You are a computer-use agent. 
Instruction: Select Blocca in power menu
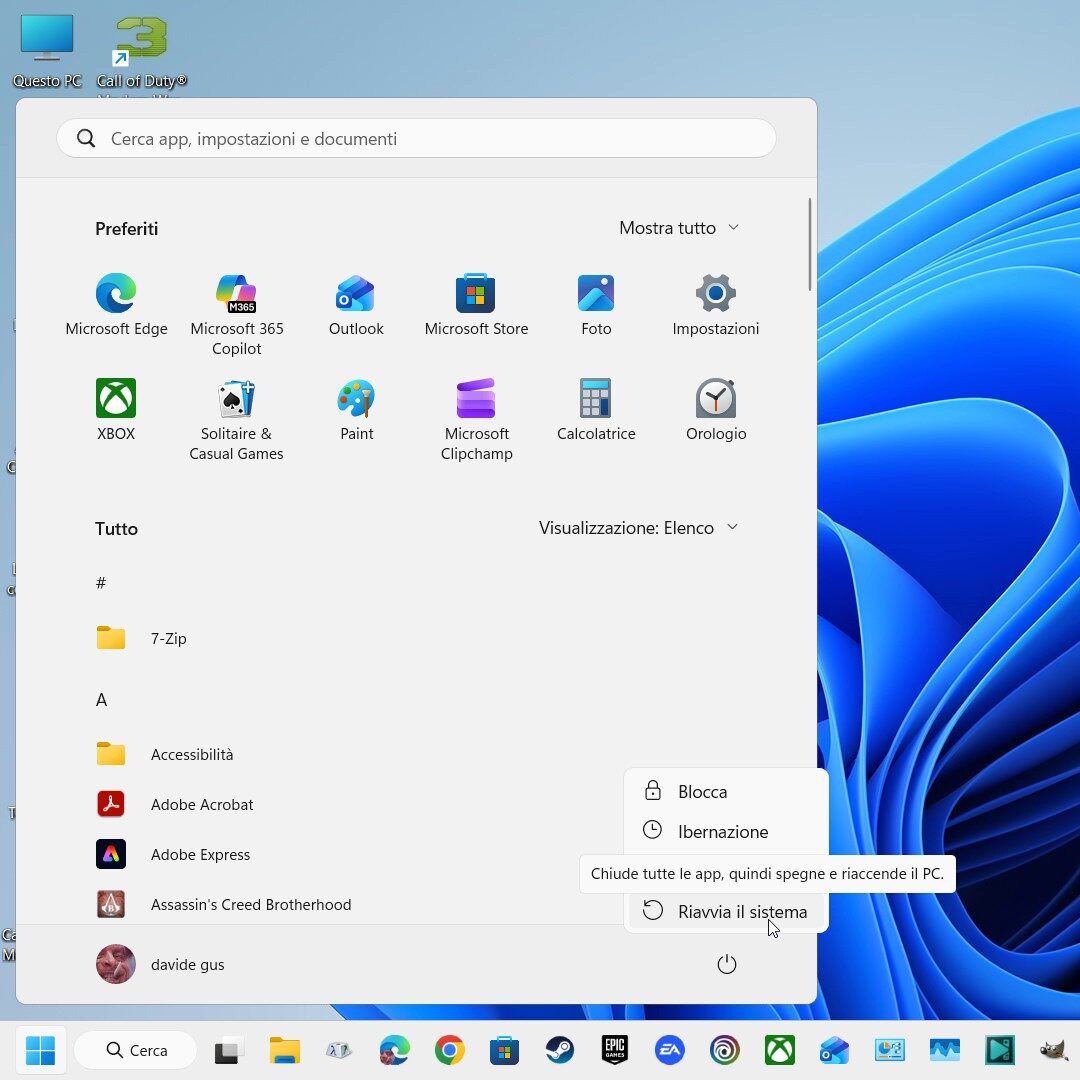[727, 791]
